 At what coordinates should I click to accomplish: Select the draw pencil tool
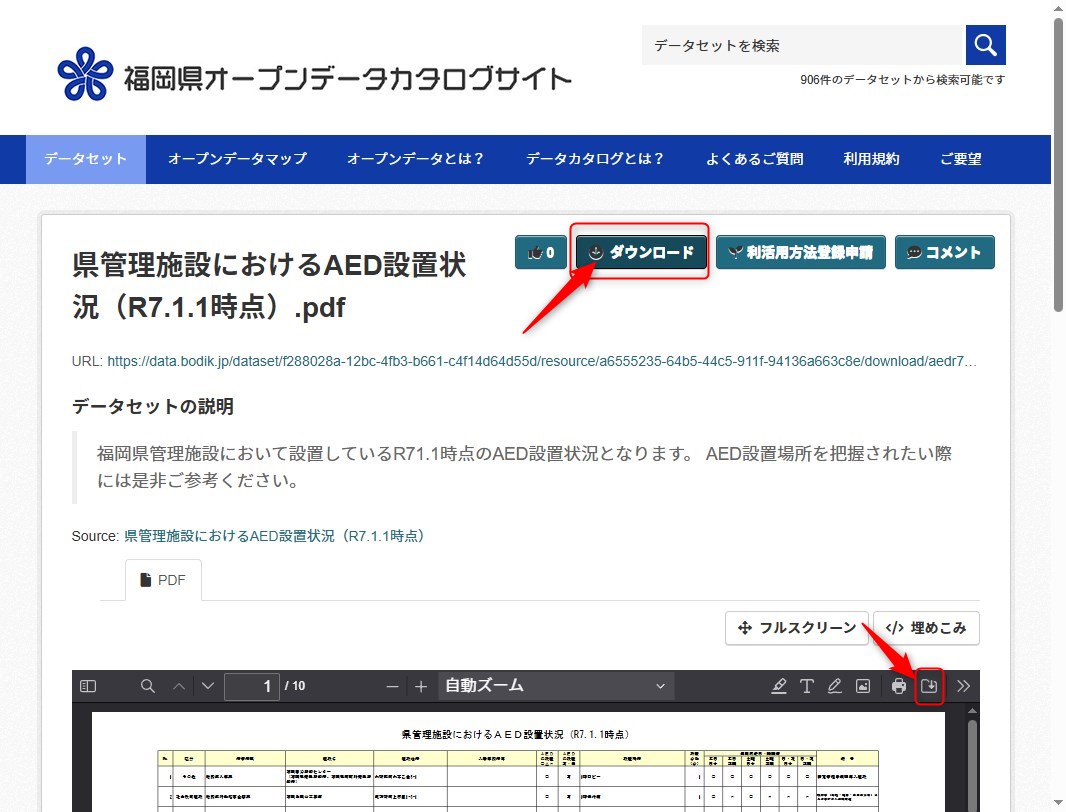tap(835, 686)
